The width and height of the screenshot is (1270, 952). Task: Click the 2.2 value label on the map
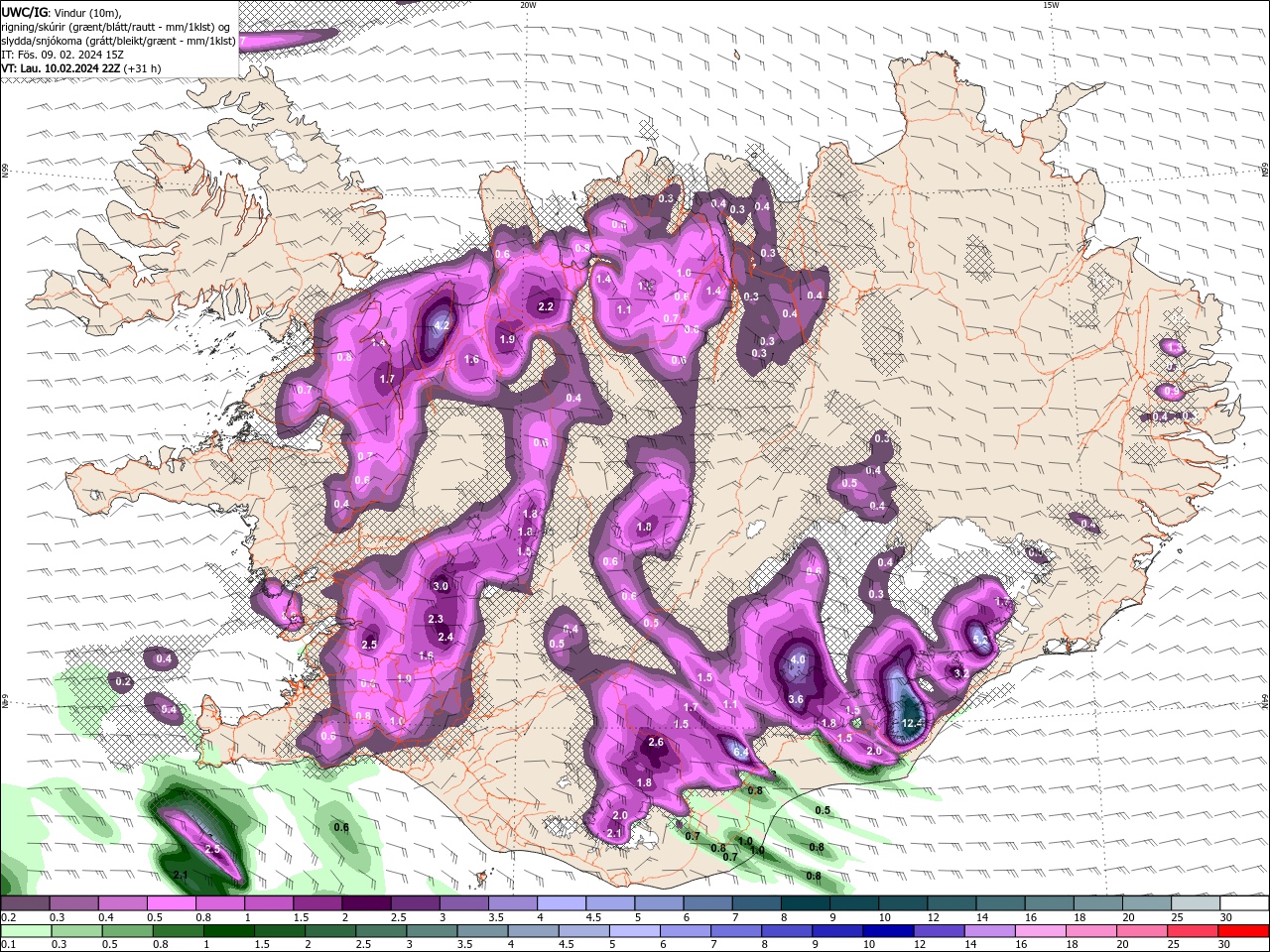(546, 306)
